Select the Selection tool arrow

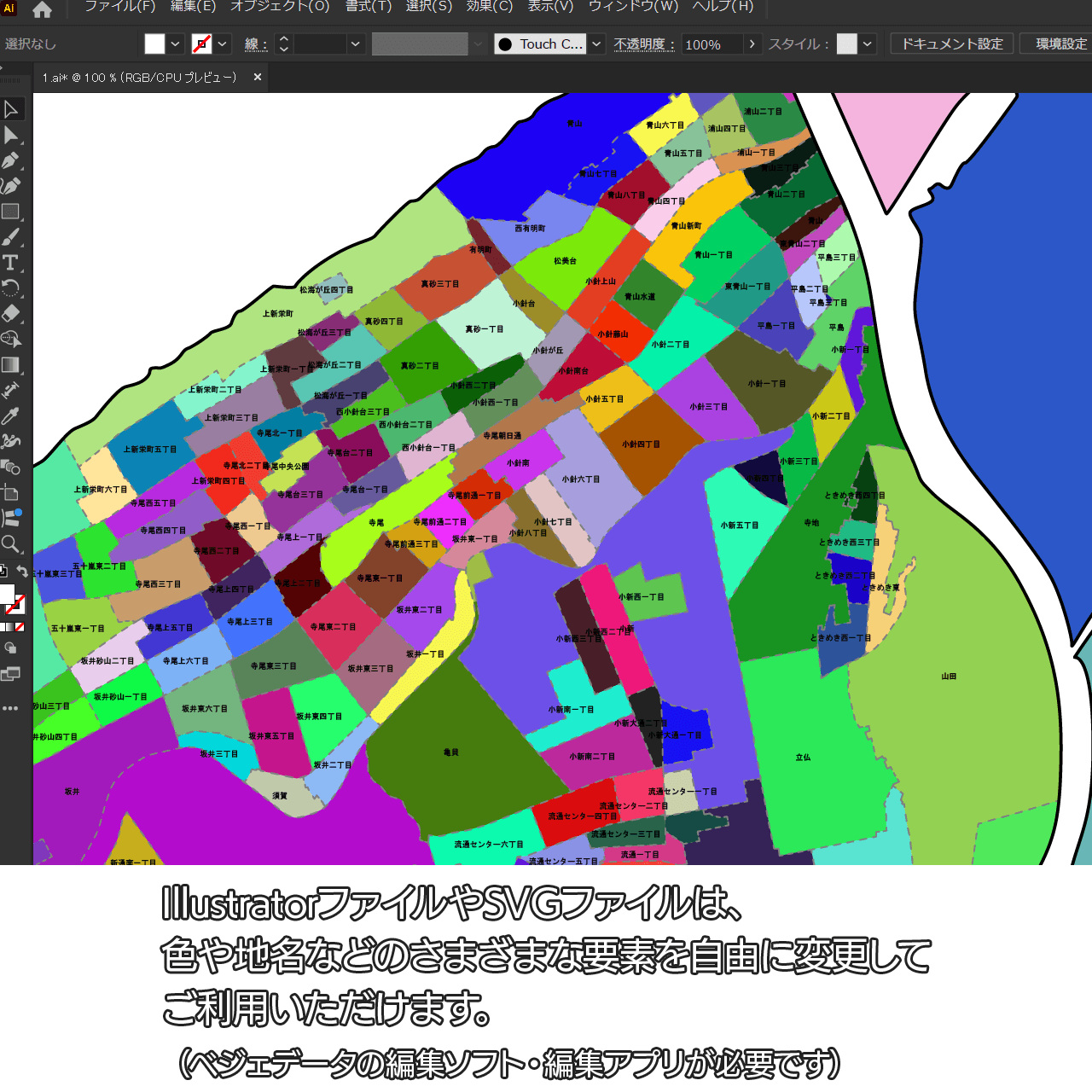tap(11, 109)
